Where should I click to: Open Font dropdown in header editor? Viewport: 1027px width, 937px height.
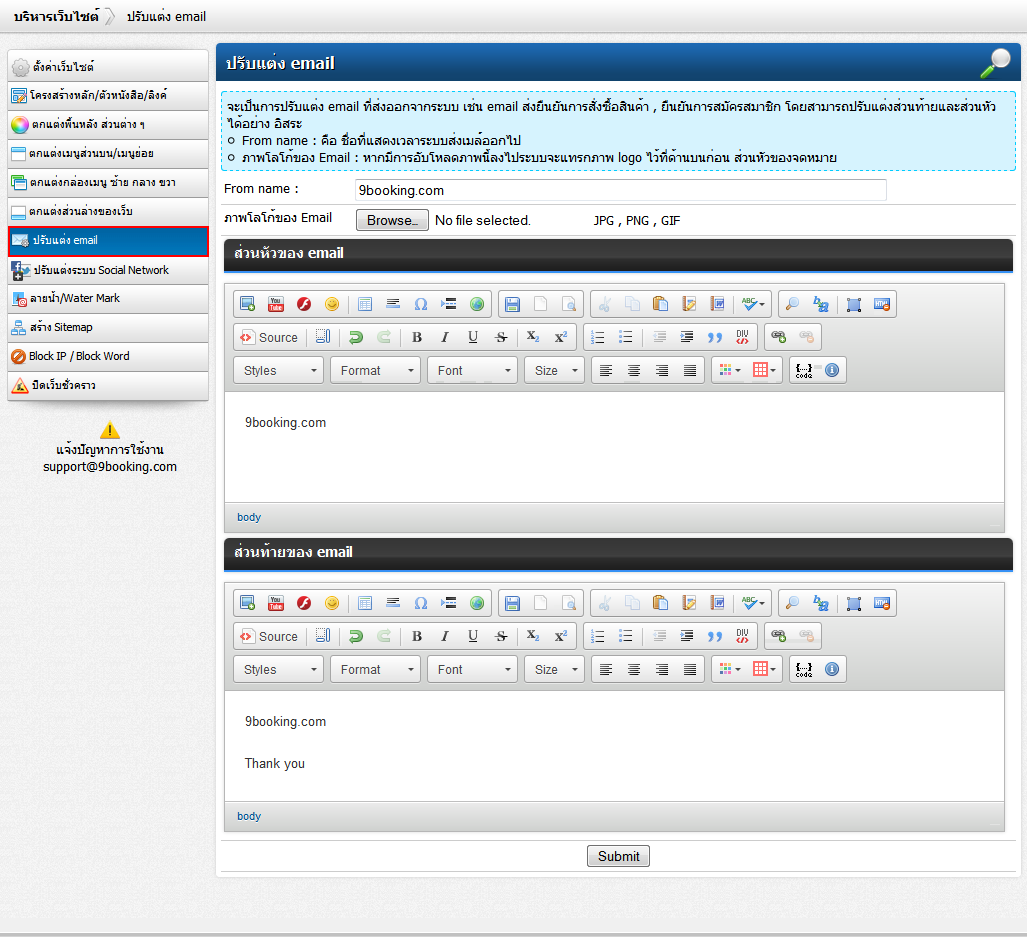[x=472, y=371]
